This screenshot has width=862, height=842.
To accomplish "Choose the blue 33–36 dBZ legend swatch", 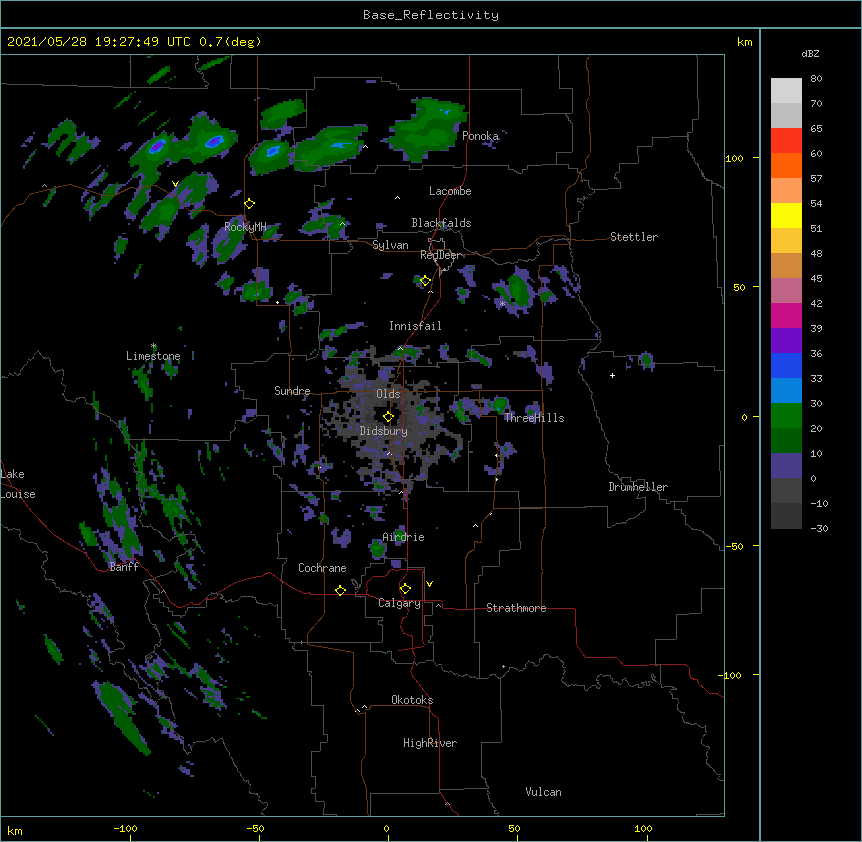I will 786,365.
